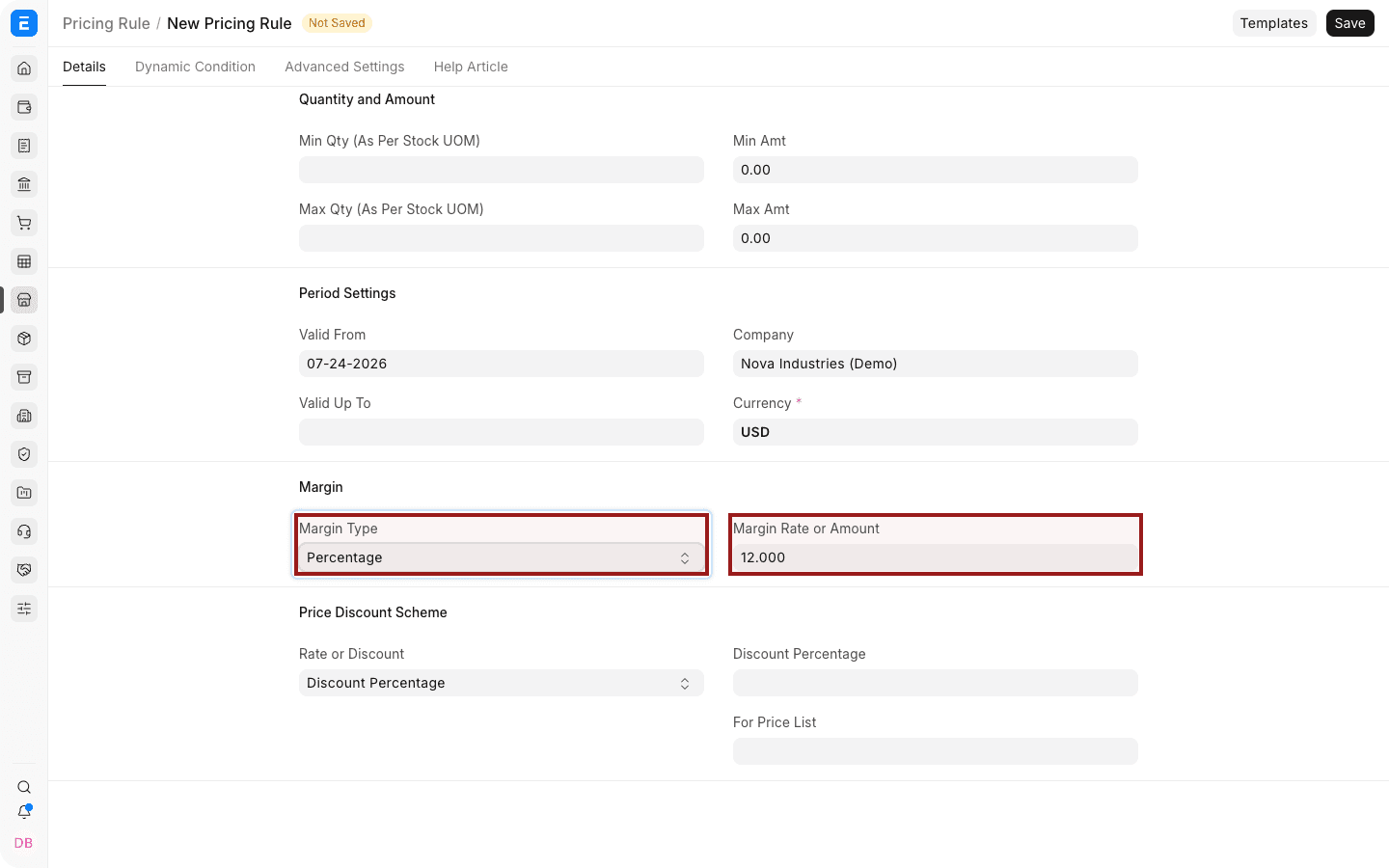Click the Company field showing Nova Industries
This screenshot has height=868, width=1389.
[936, 364]
